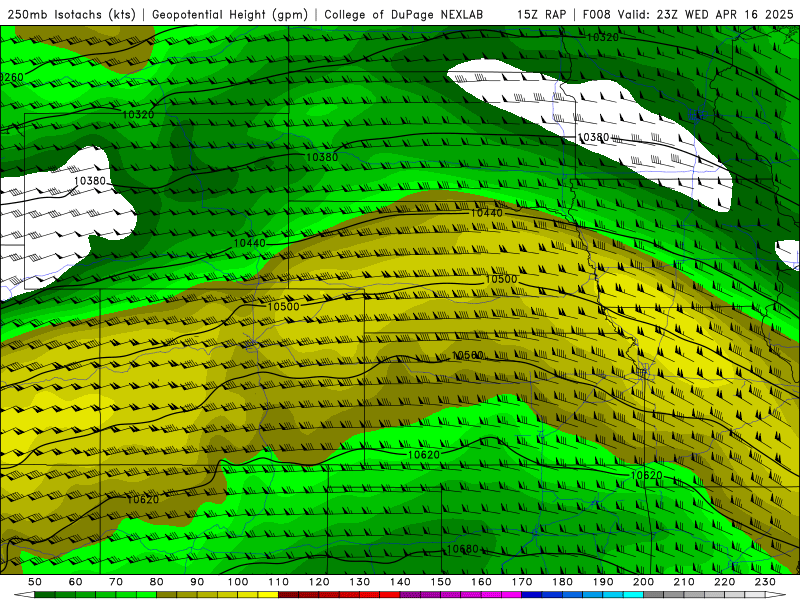Viewport: 800px width, 600px height.
Task: Click the color bar value 190
Action: pos(603,582)
